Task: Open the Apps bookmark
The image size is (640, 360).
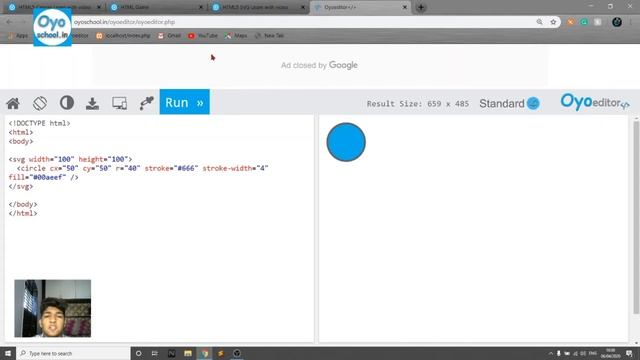Action: coord(18,36)
